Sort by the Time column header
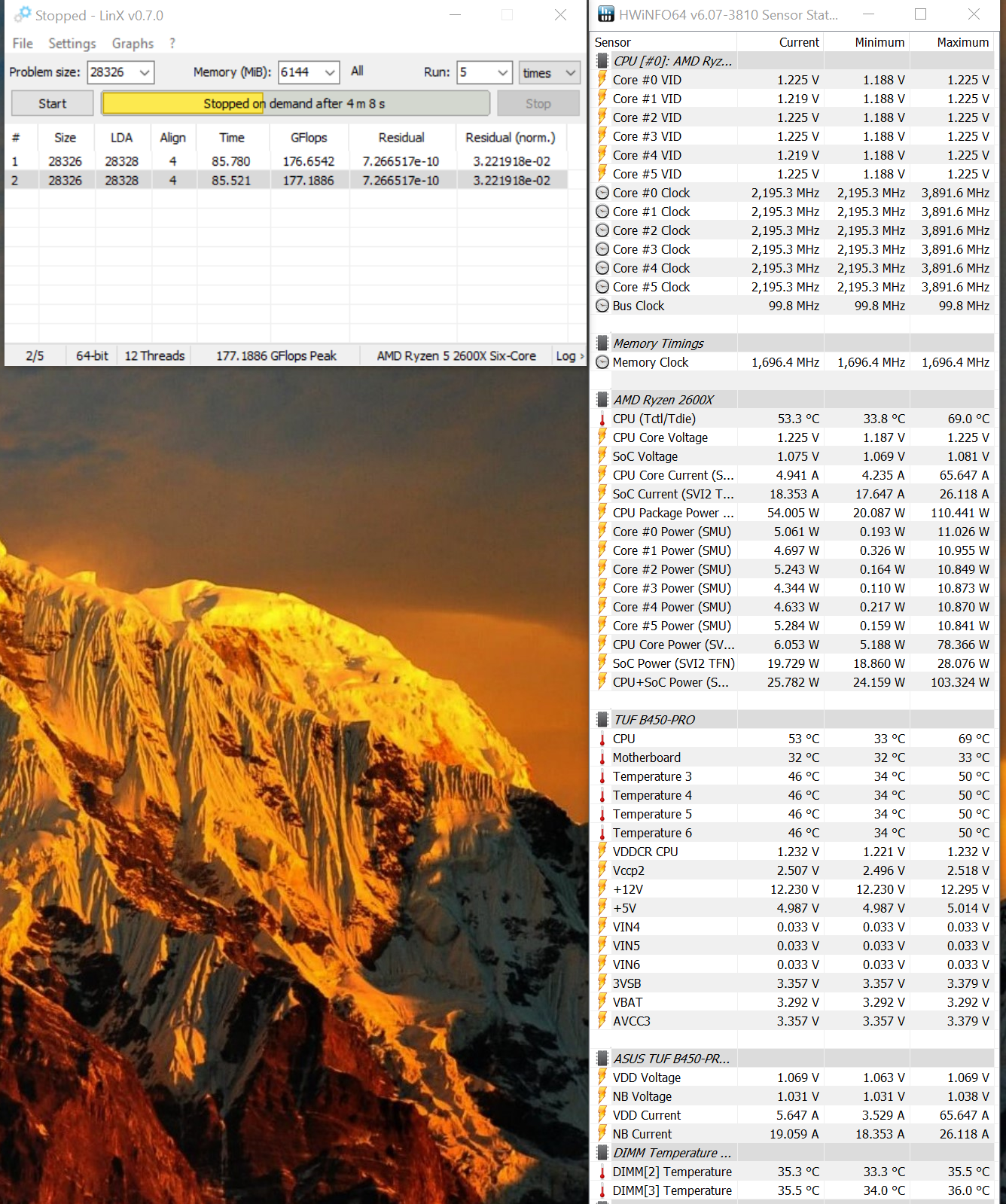The image size is (1006, 1204). point(232,137)
